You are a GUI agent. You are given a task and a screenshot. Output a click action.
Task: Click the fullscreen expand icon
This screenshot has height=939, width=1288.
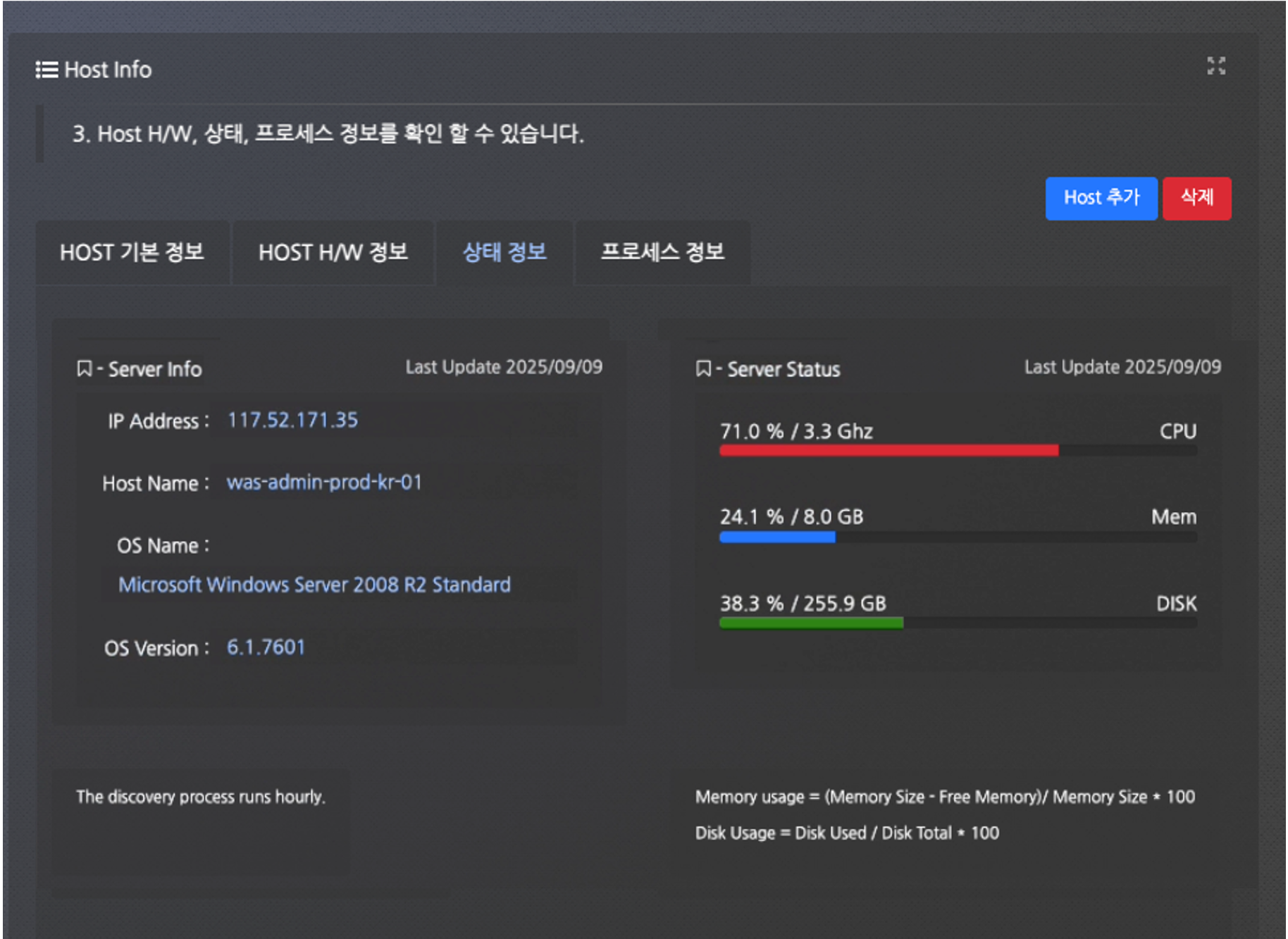tap(1215, 66)
